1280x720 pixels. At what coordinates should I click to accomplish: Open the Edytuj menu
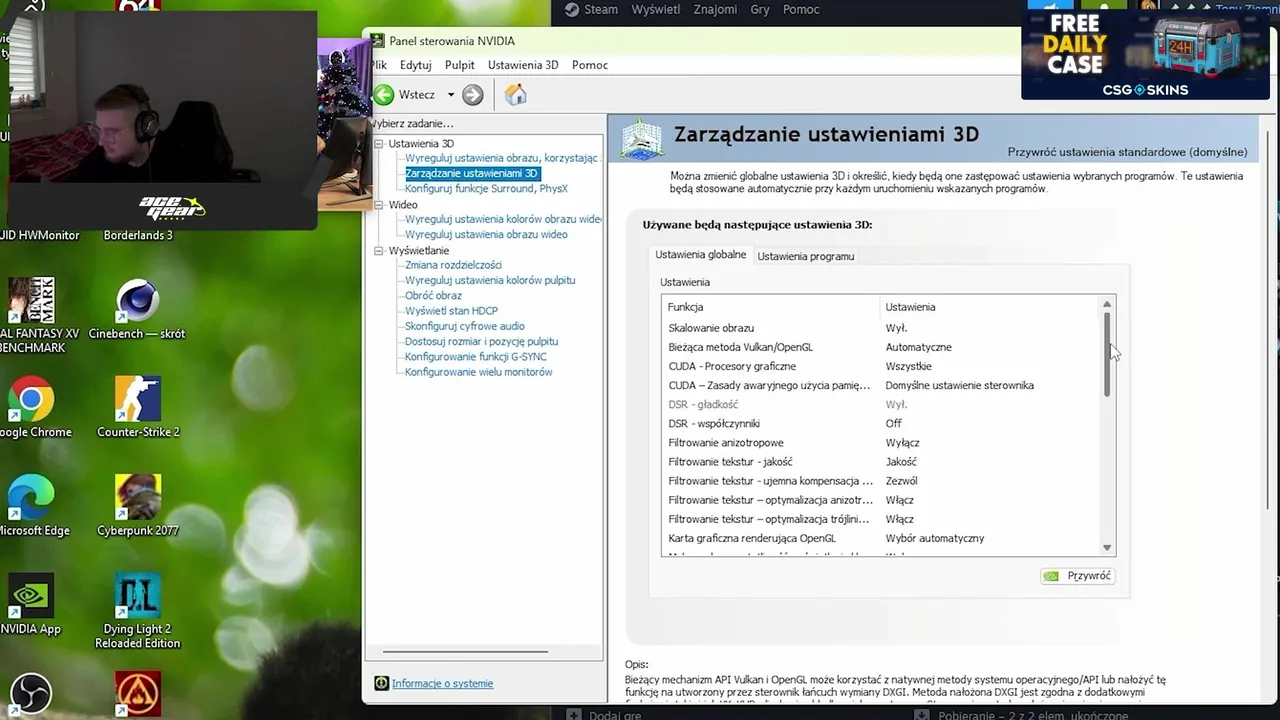click(415, 65)
